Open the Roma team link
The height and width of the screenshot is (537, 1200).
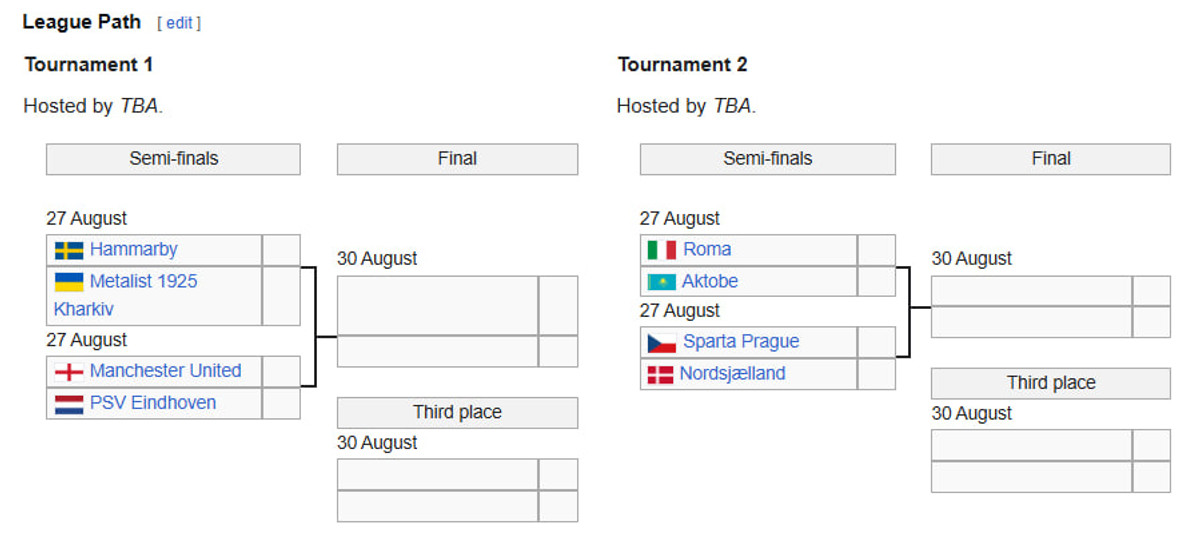(x=707, y=249)
